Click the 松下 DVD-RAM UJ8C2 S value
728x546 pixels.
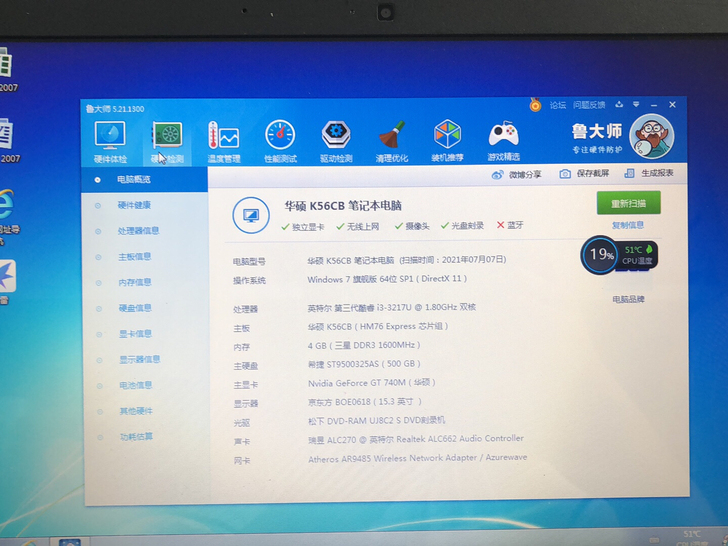tap(377, 421)
